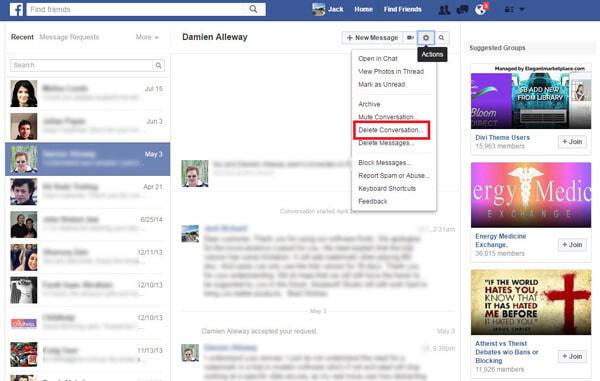Switch to the Recent tab
The image size is (600, 381).
[22, 37]
